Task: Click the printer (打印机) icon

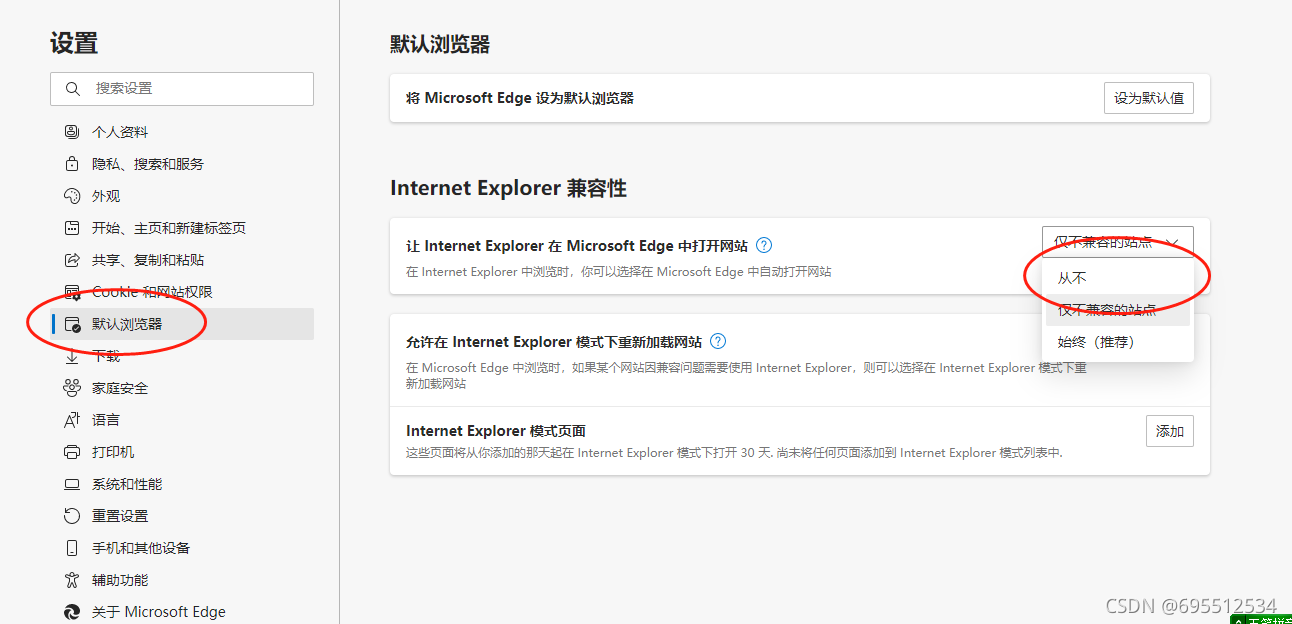Action: 72,452
